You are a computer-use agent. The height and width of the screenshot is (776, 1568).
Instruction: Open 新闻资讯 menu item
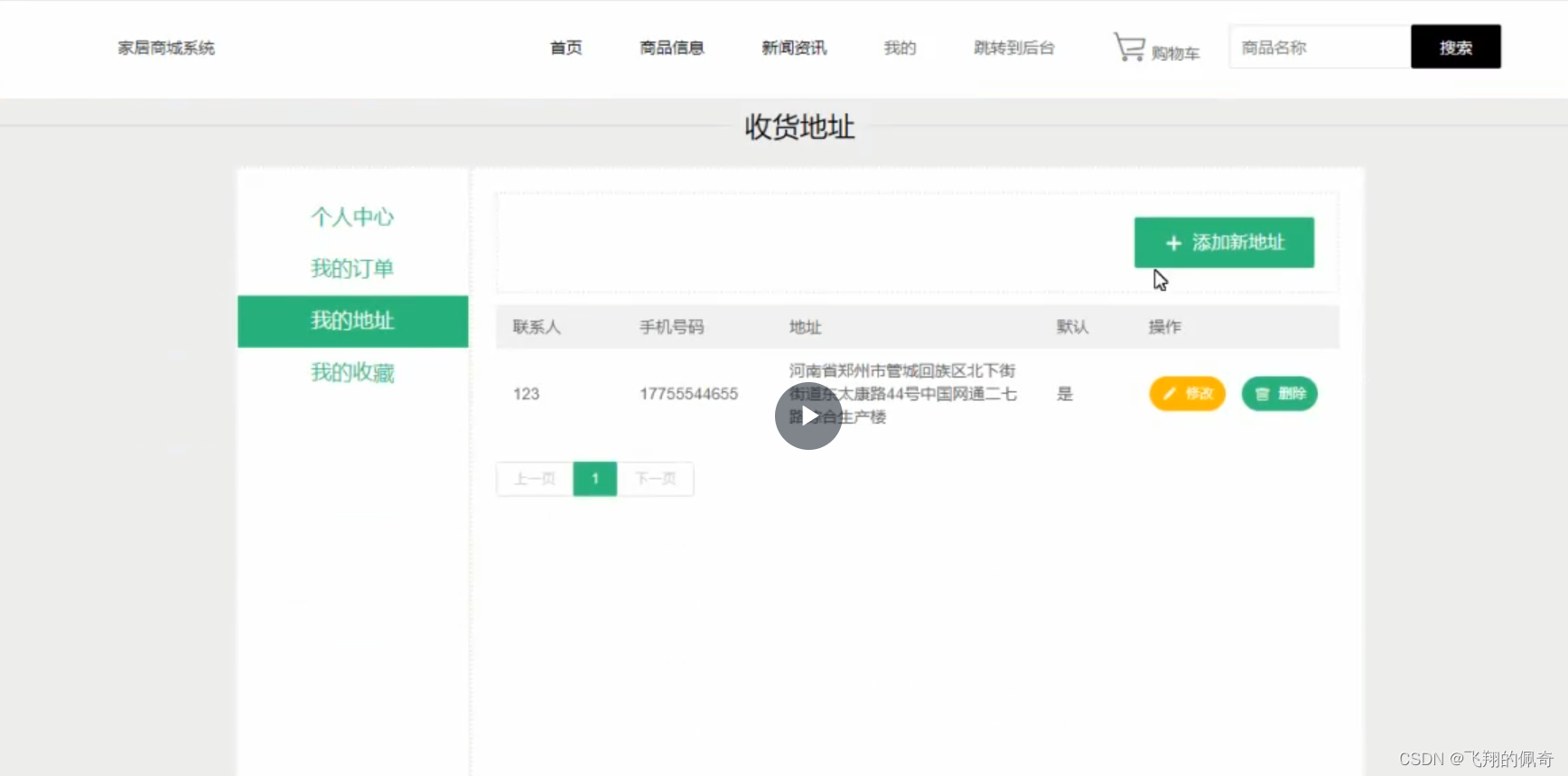(794, 48)
